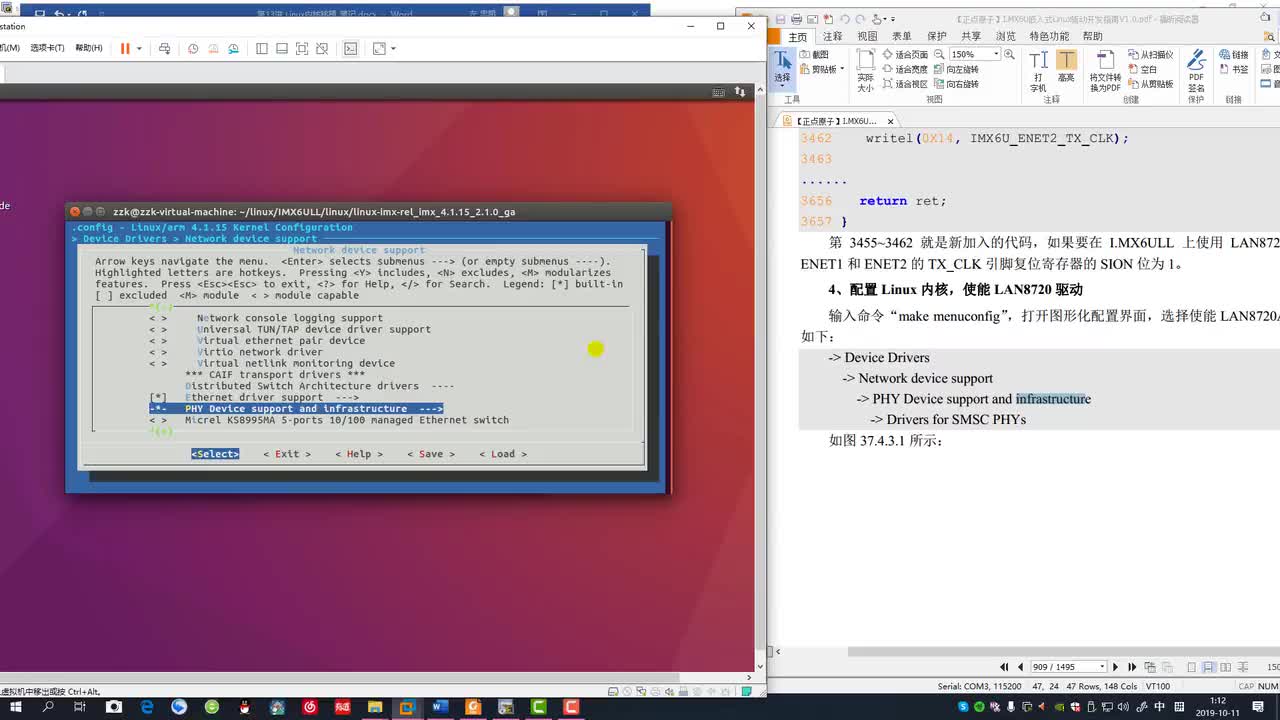Open the dropdown arrow next to the pause button
This screenshot has height=720, width=1280.
coord(139,48)
